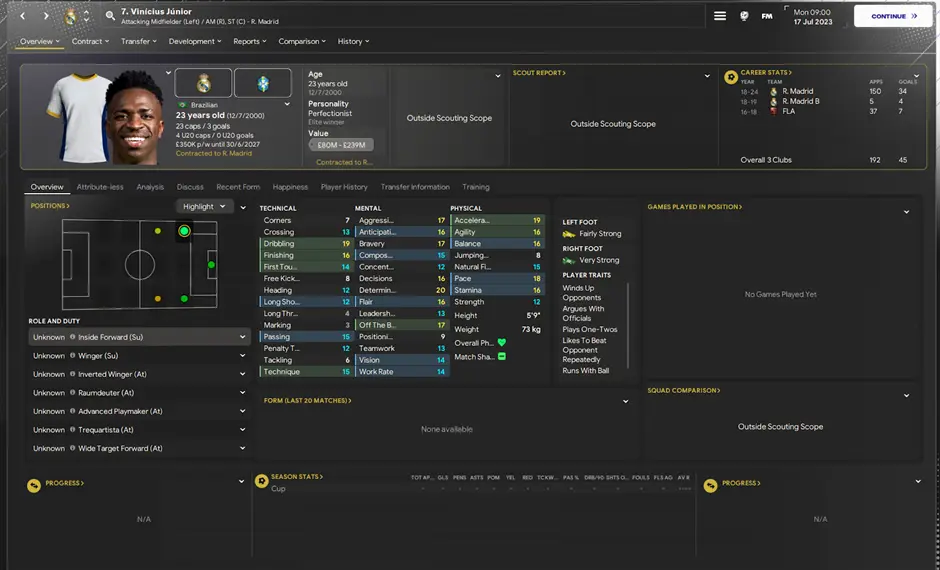940x570 pixels.
Task: Expand the Form panel chevron
Action: pos(625,402)
